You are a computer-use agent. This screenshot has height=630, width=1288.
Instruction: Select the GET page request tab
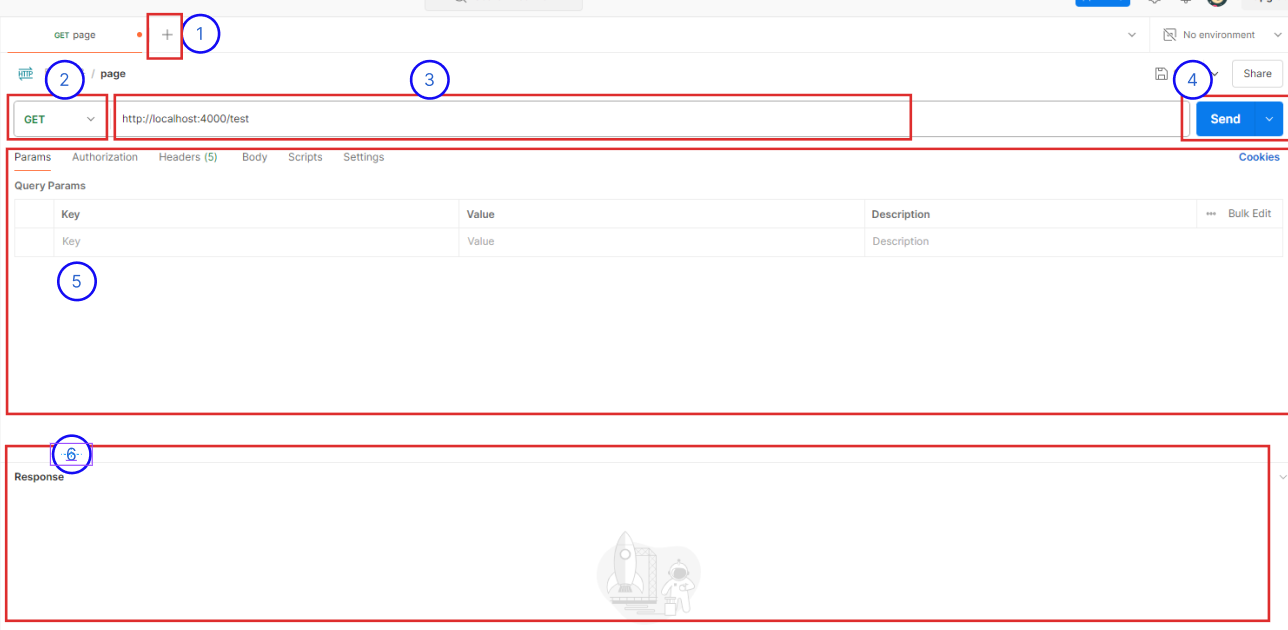(75, 35)
